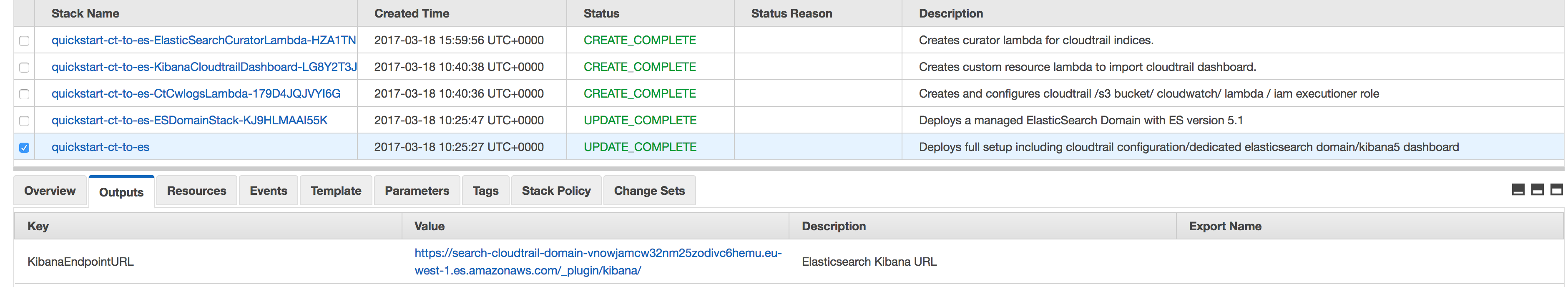The image size is (1568, 287).
Task: Select the ESDomainStack row checkbox
Action: pos(24,121)
